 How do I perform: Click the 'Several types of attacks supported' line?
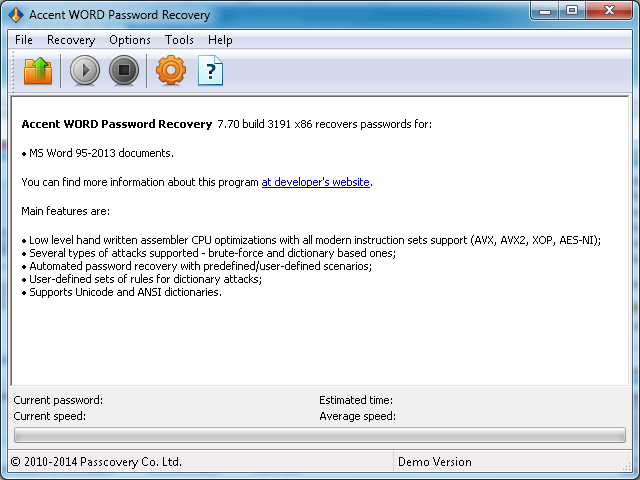(209, 253)
